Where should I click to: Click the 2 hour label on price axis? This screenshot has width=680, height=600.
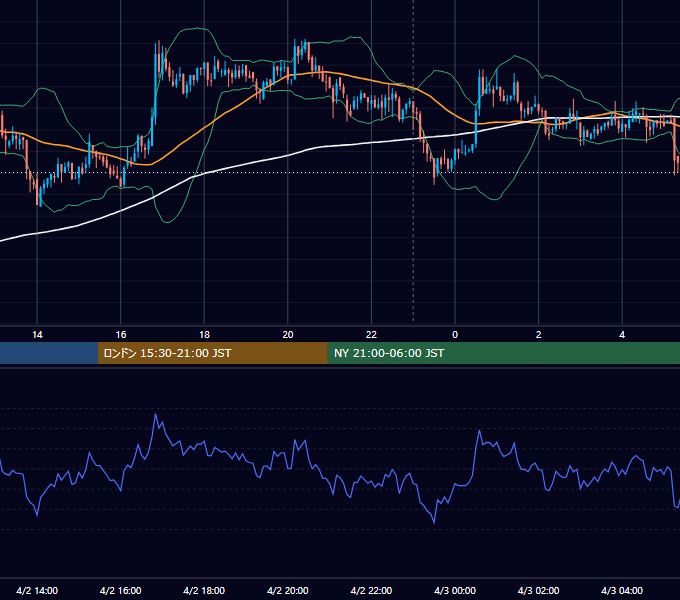(538, 335)
